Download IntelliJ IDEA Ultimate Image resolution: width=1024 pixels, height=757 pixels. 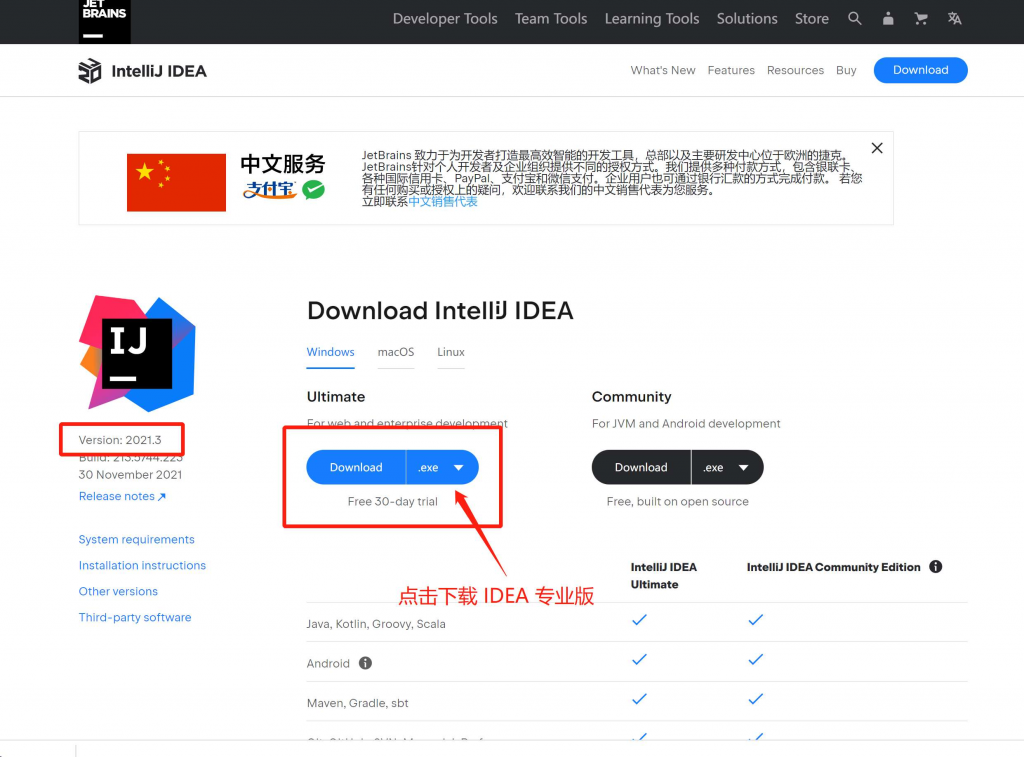click(x=356, y=467)
